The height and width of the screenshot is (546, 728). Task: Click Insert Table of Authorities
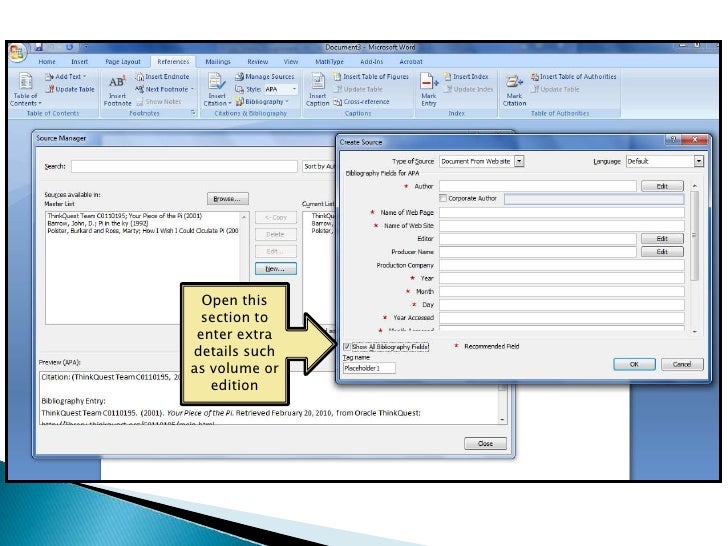[x=573, y=77]
